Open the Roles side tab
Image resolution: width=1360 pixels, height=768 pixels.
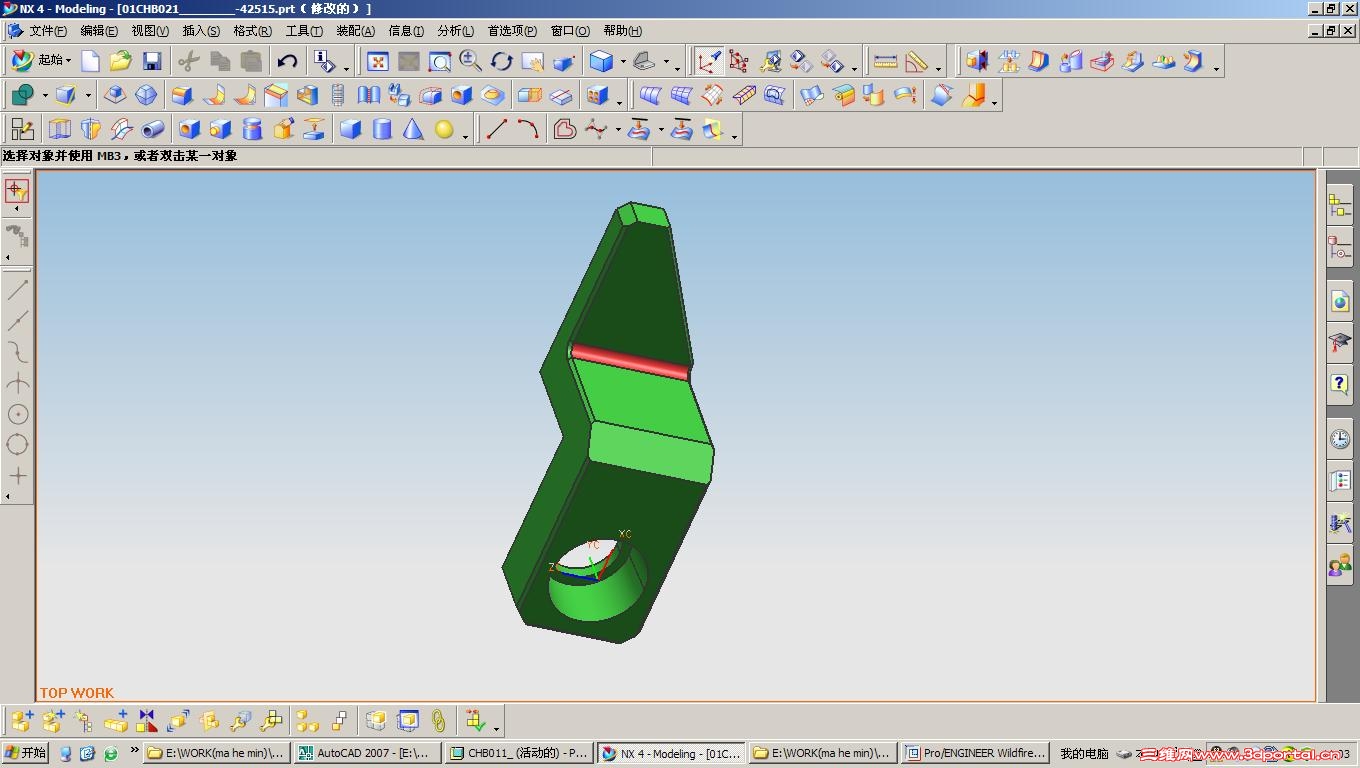(x=1340, y=566)
